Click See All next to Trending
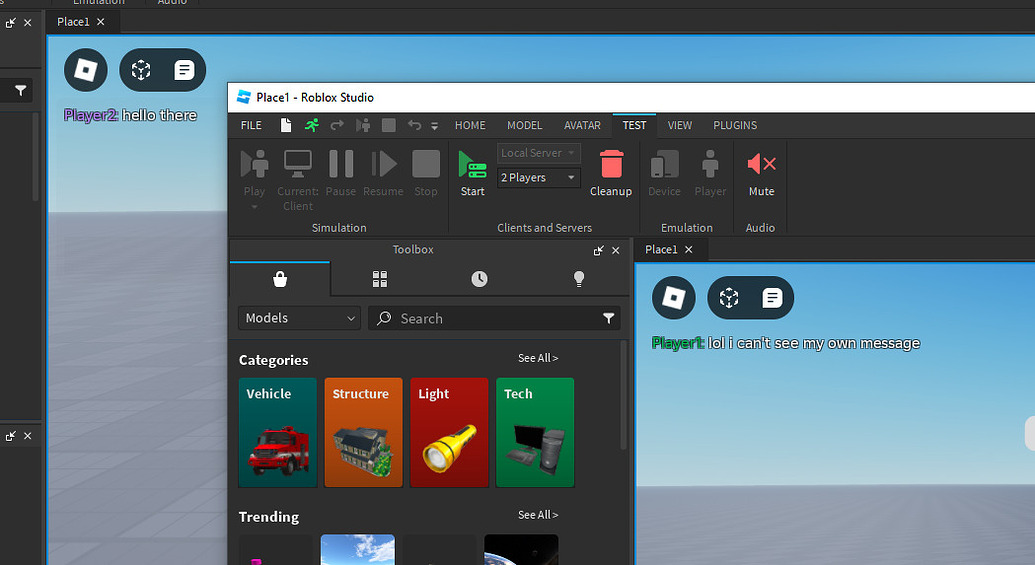The width and height of the screenshot is (1035, 565). click(x=538, y=515)
